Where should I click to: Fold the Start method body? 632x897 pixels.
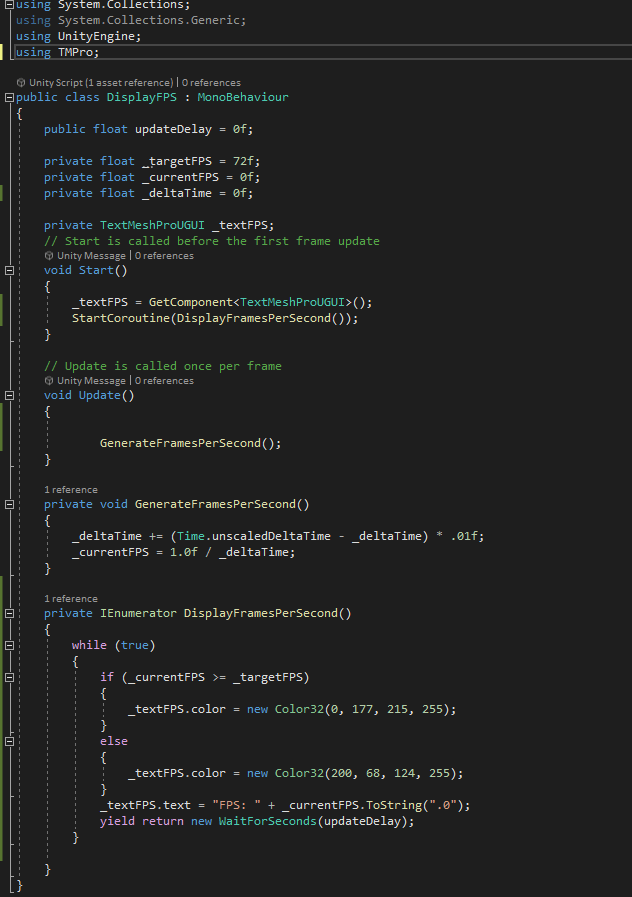tap(9, 270)
